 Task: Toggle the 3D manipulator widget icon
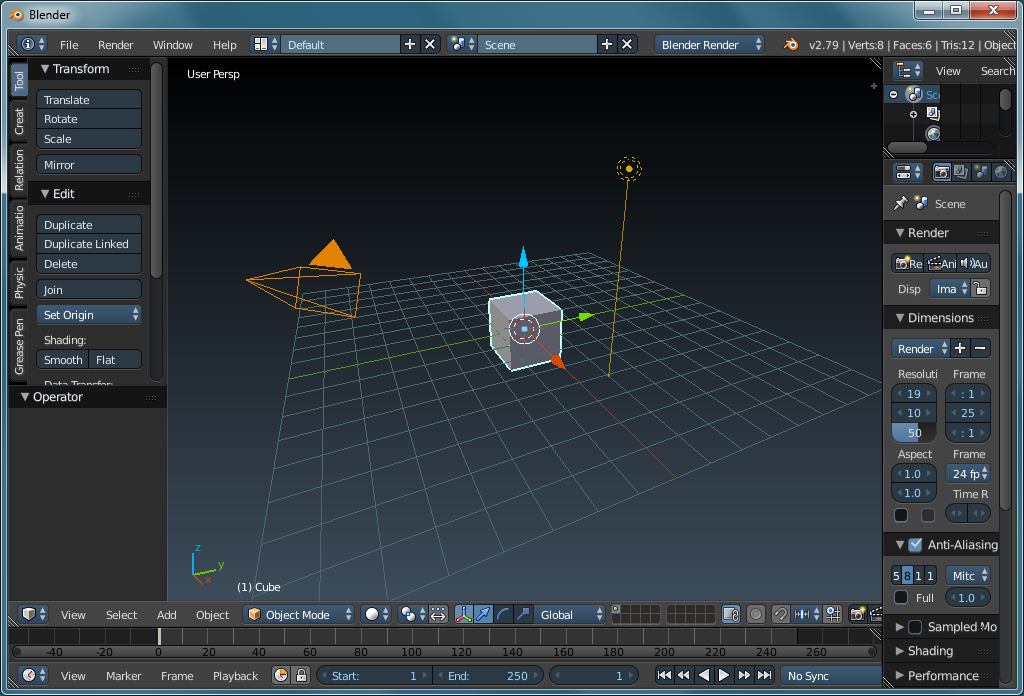465,614
